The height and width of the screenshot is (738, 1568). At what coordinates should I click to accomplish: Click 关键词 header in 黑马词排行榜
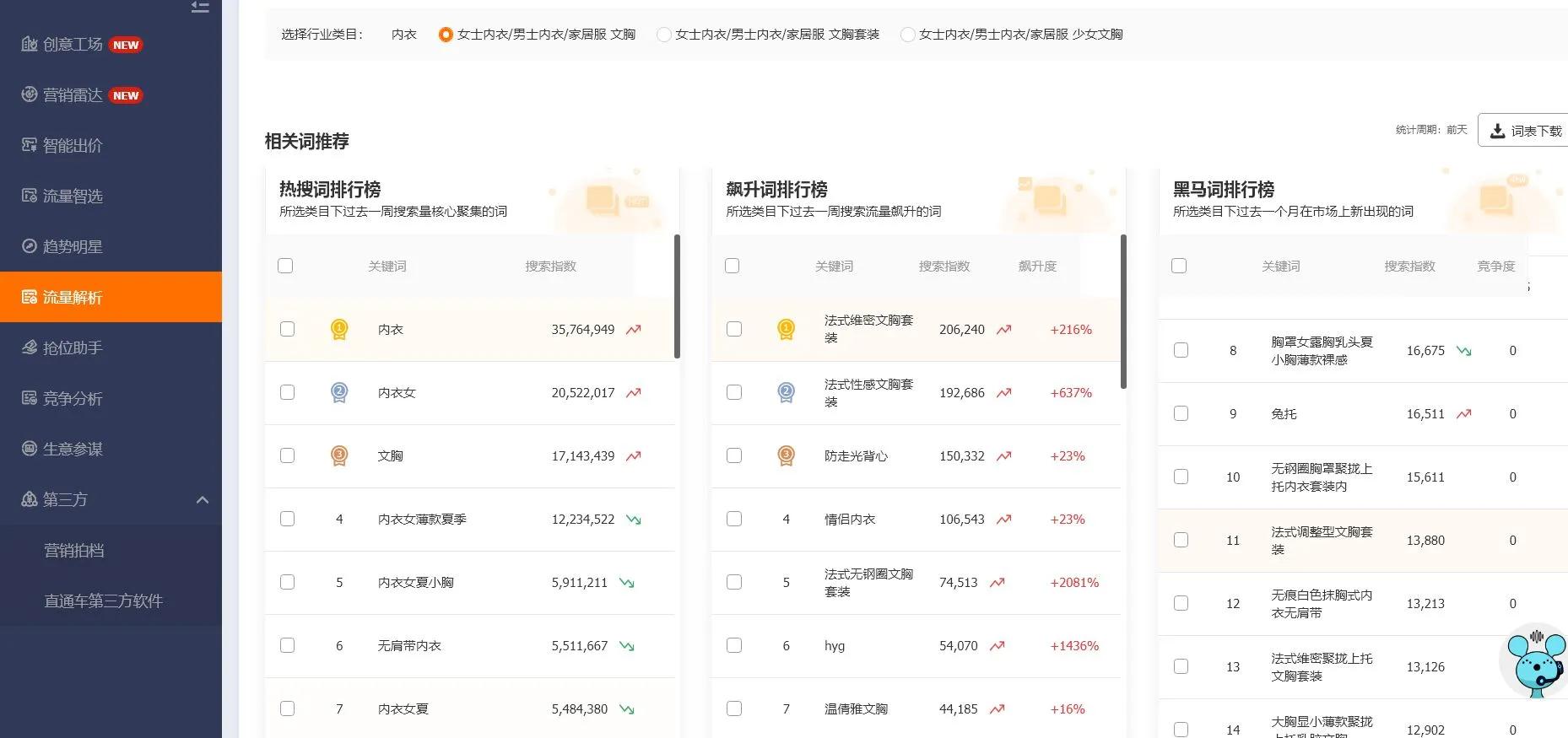[x=1281, y=267]
